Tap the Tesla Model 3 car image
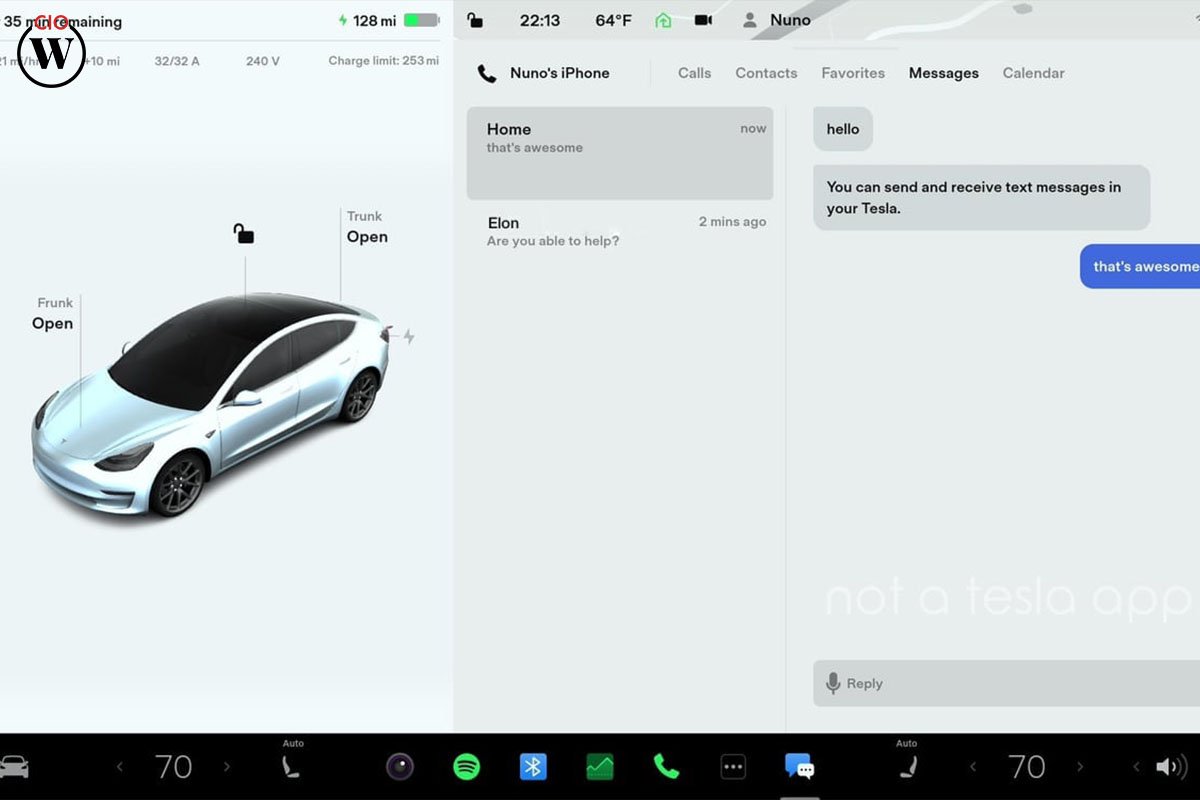 [210, 405]
